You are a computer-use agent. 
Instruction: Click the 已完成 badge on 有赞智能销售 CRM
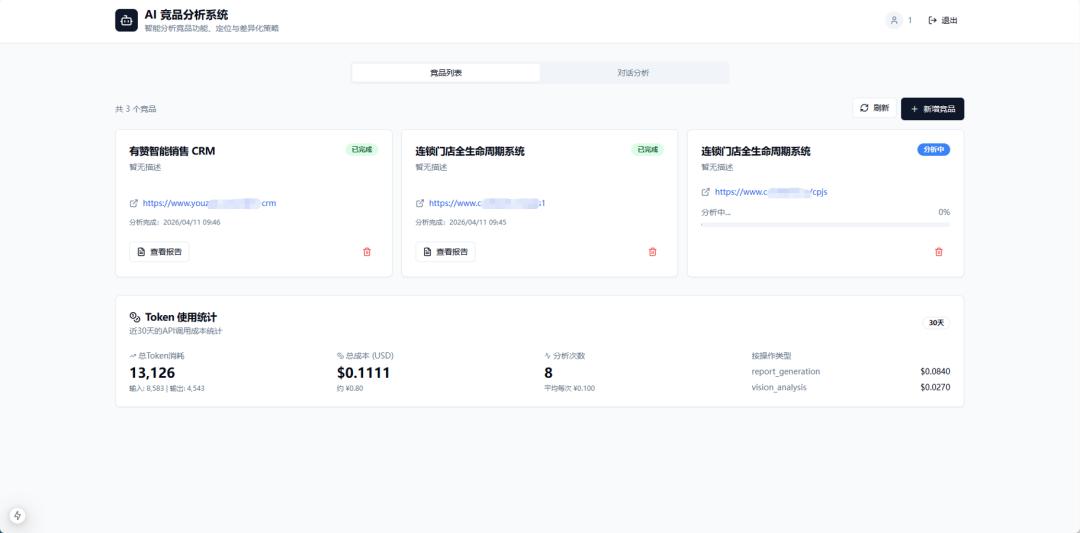tap(361, 149)
